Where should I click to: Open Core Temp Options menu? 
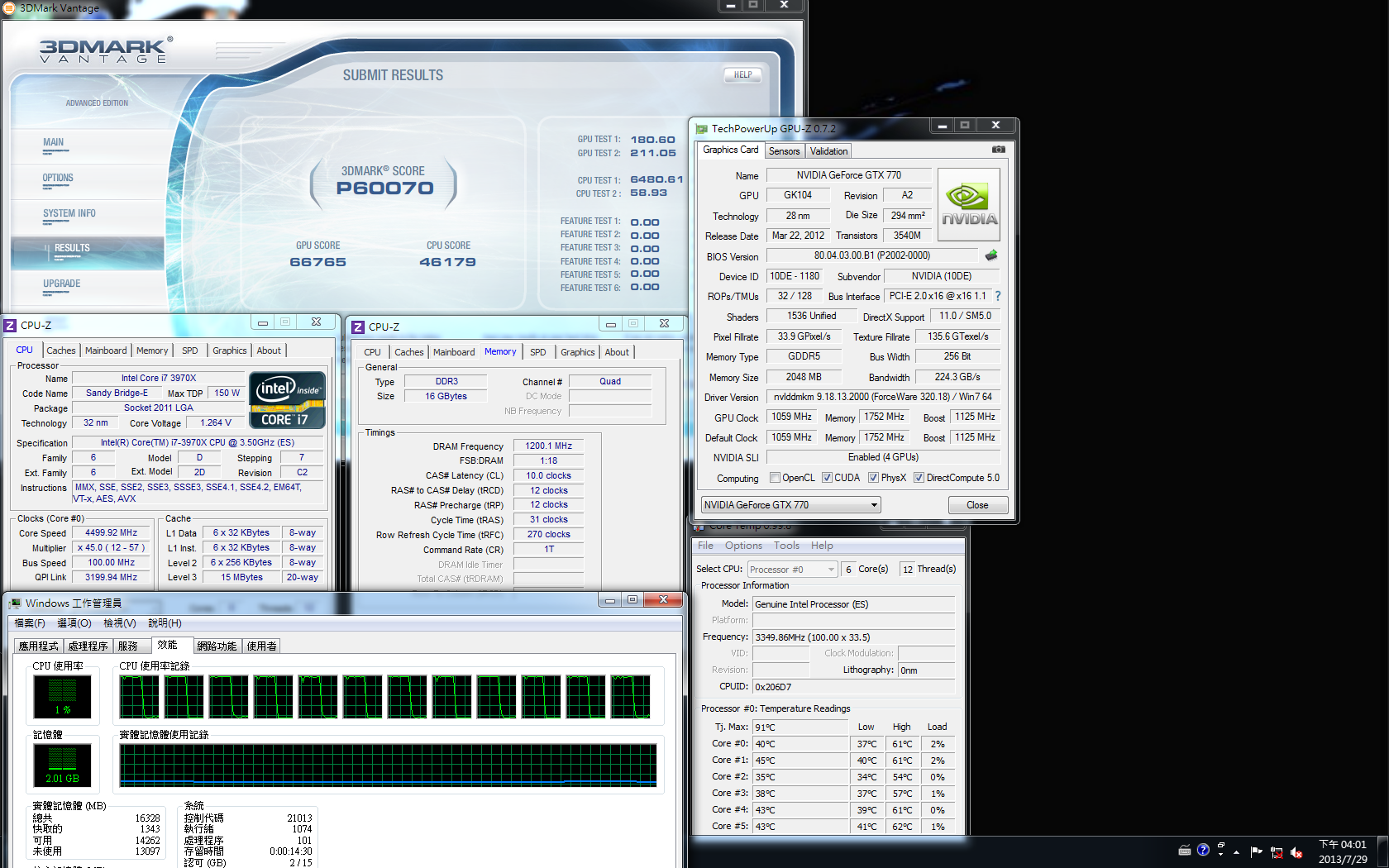[743, 546]
